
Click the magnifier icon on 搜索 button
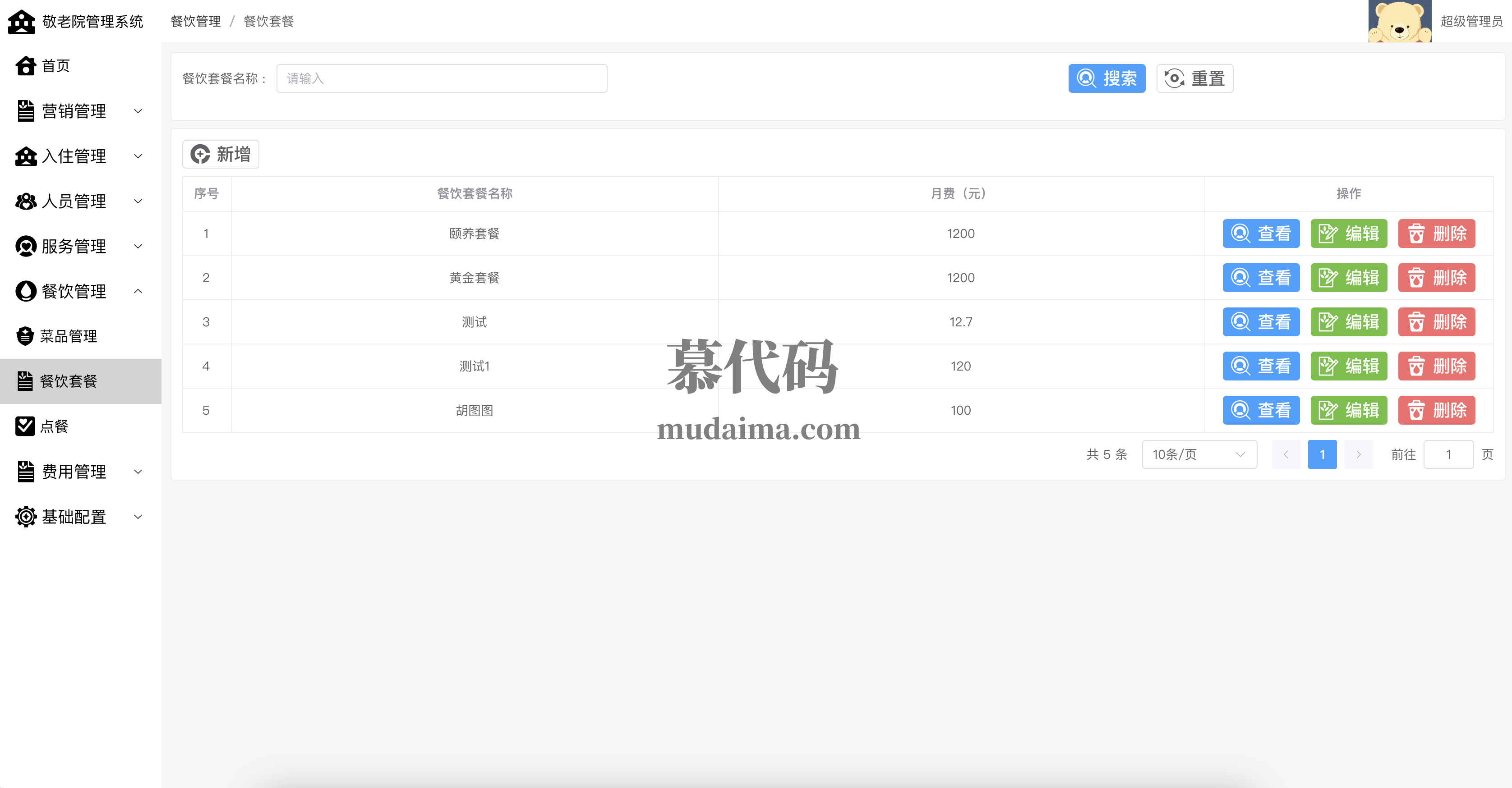1086,78
